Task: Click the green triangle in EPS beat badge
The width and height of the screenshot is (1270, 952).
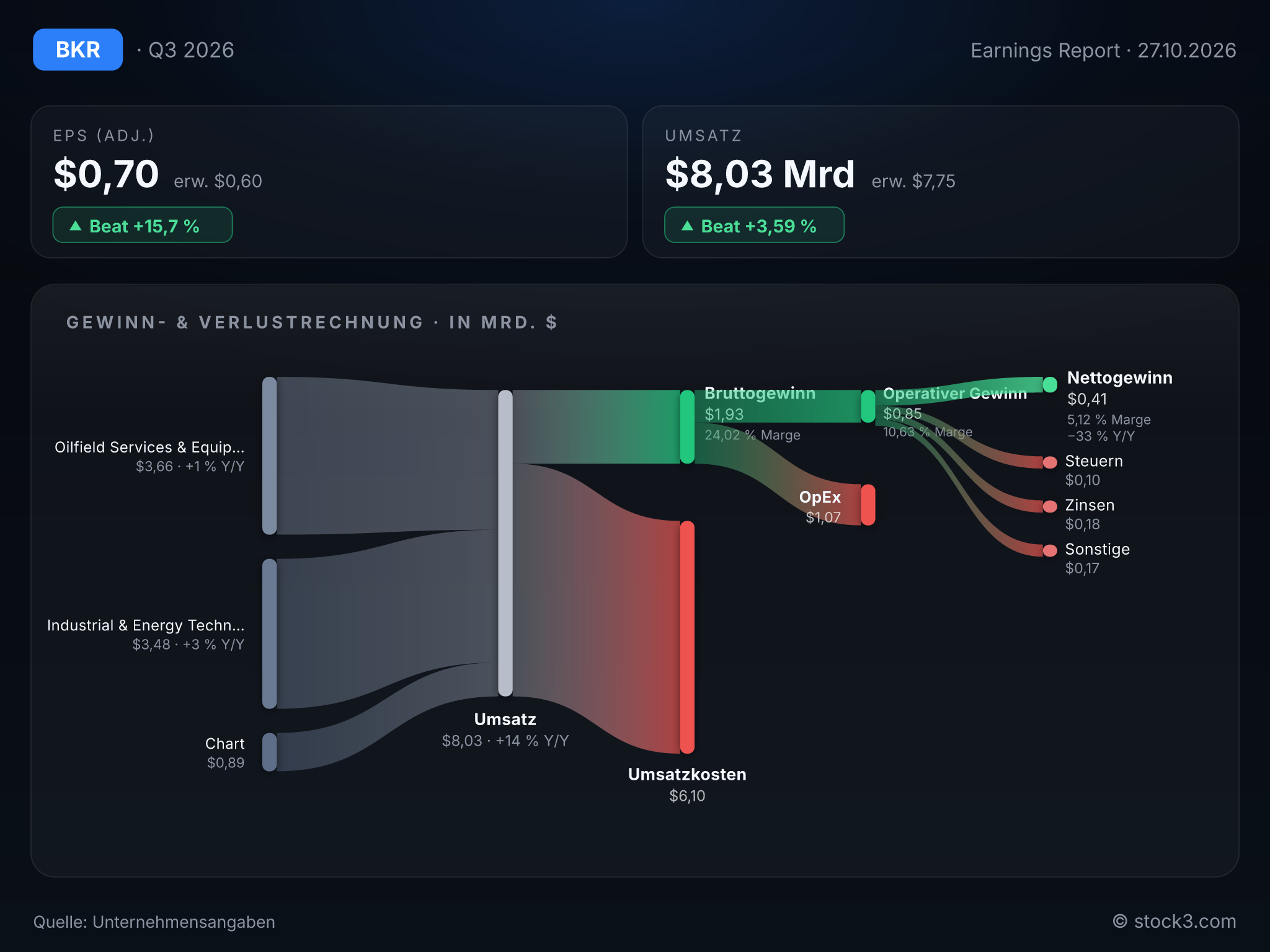Action: (76, 226)
